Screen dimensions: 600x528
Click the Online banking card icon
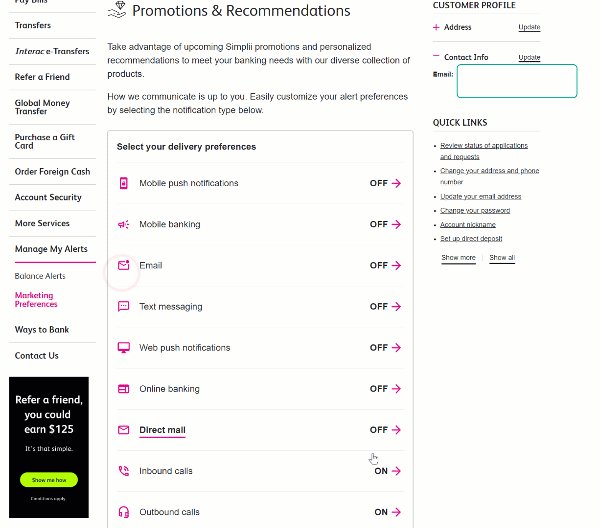point(123,389)
